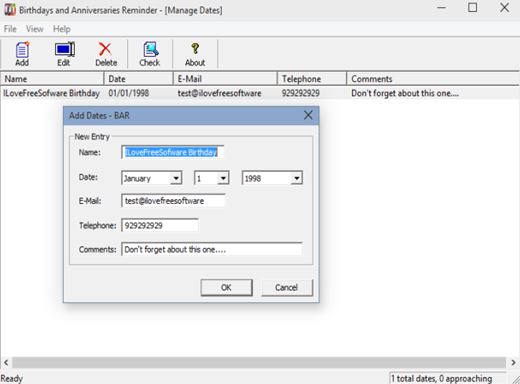Click the left scroll arrow
The image size is (520, 384).
tap(6, 362)
